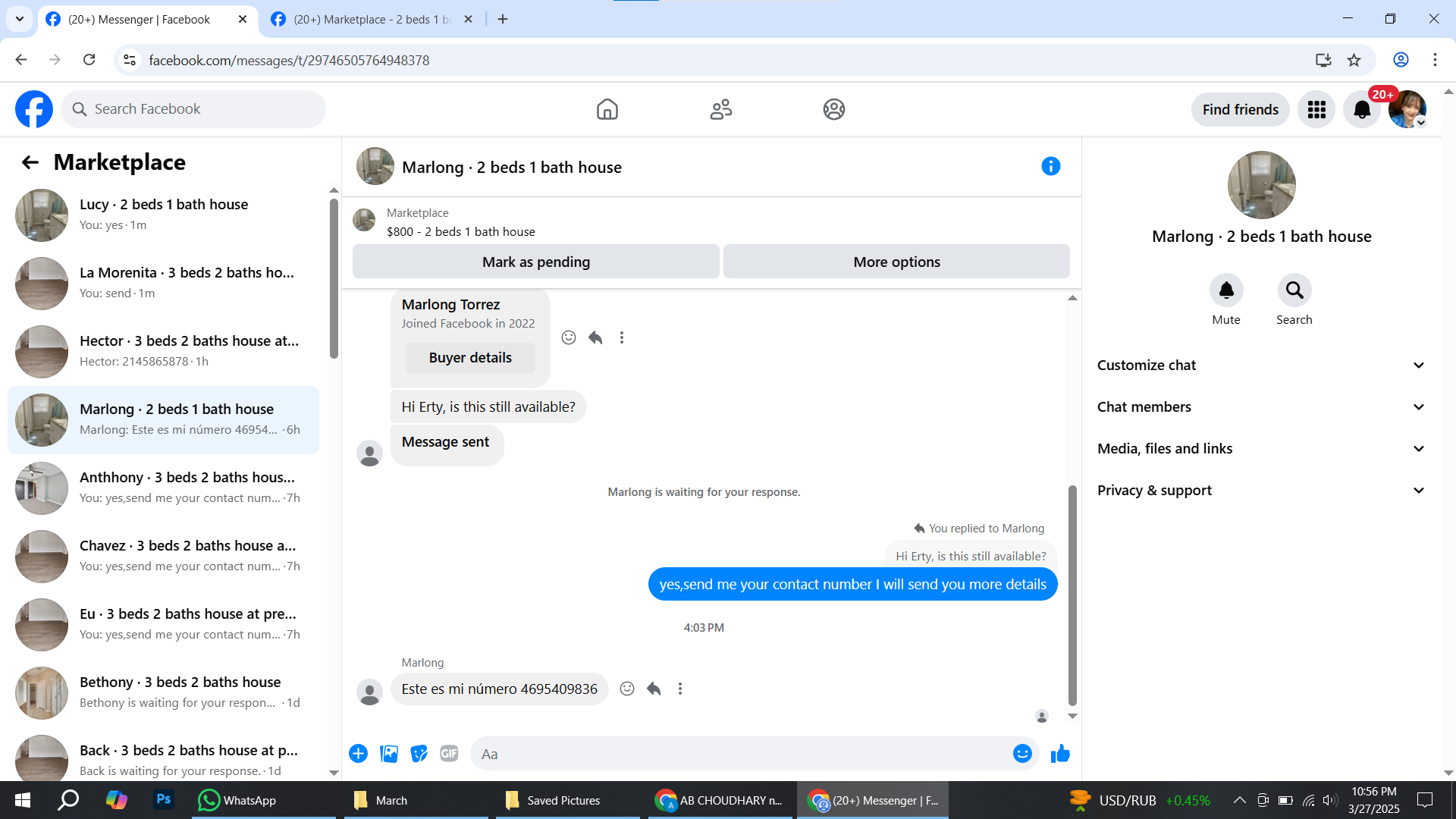Open La Morenita 3 beds 2 baths chat
The height and width of the screenshot is (819, 1456).
click(x=164, y=284)
